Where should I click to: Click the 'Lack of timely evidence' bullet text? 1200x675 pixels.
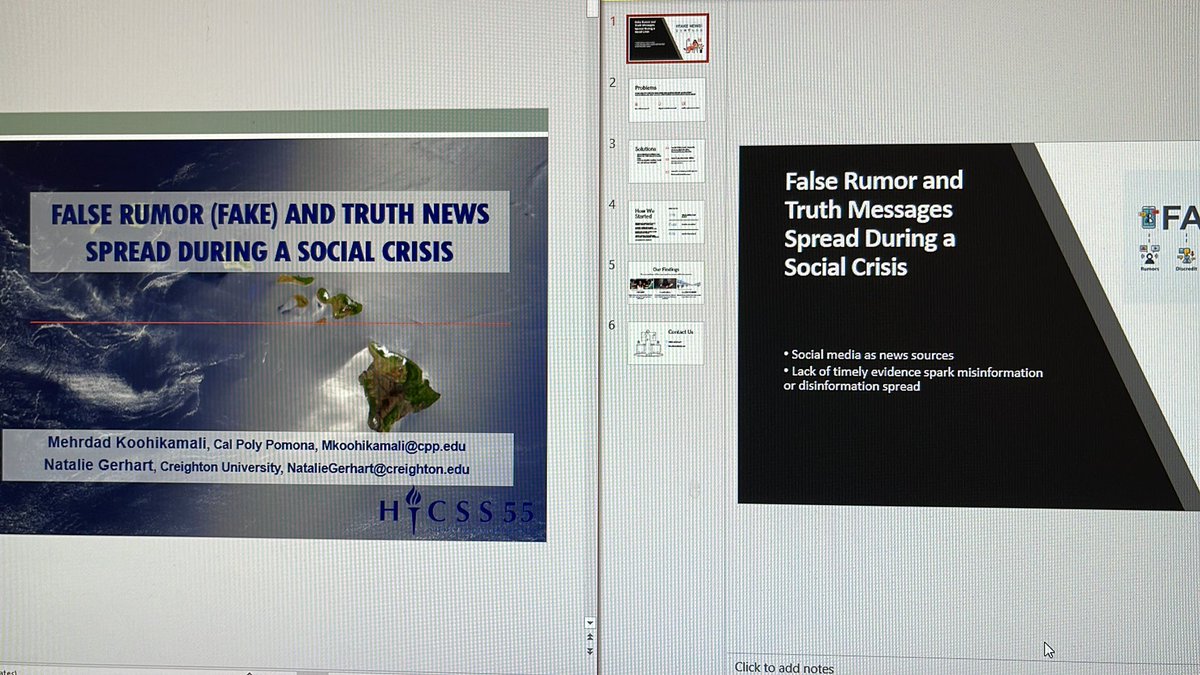tap(913, 379)
